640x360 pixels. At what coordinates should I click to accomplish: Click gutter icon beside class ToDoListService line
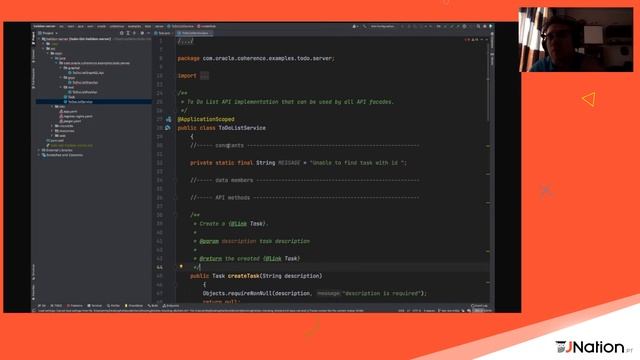point(168,128)
